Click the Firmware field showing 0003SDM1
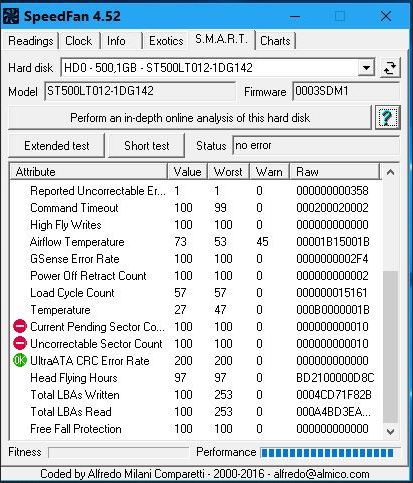The image size is (413, 483). [x=346, y=91]
